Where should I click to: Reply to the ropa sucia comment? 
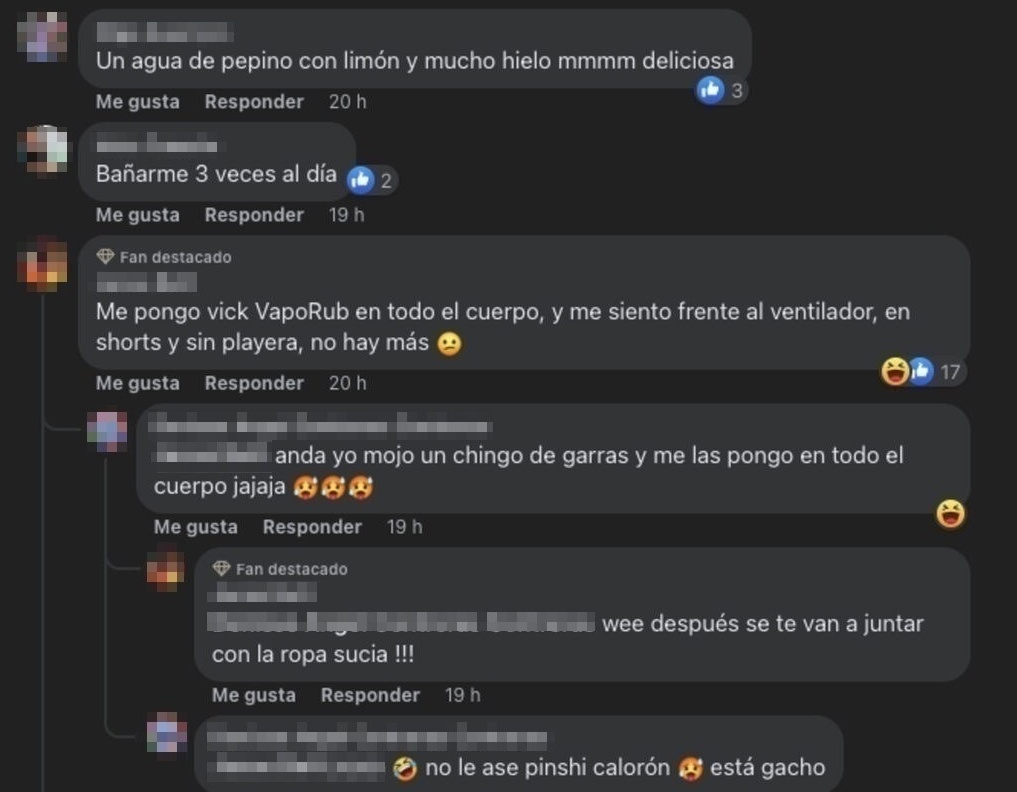(x=370, y=695)
